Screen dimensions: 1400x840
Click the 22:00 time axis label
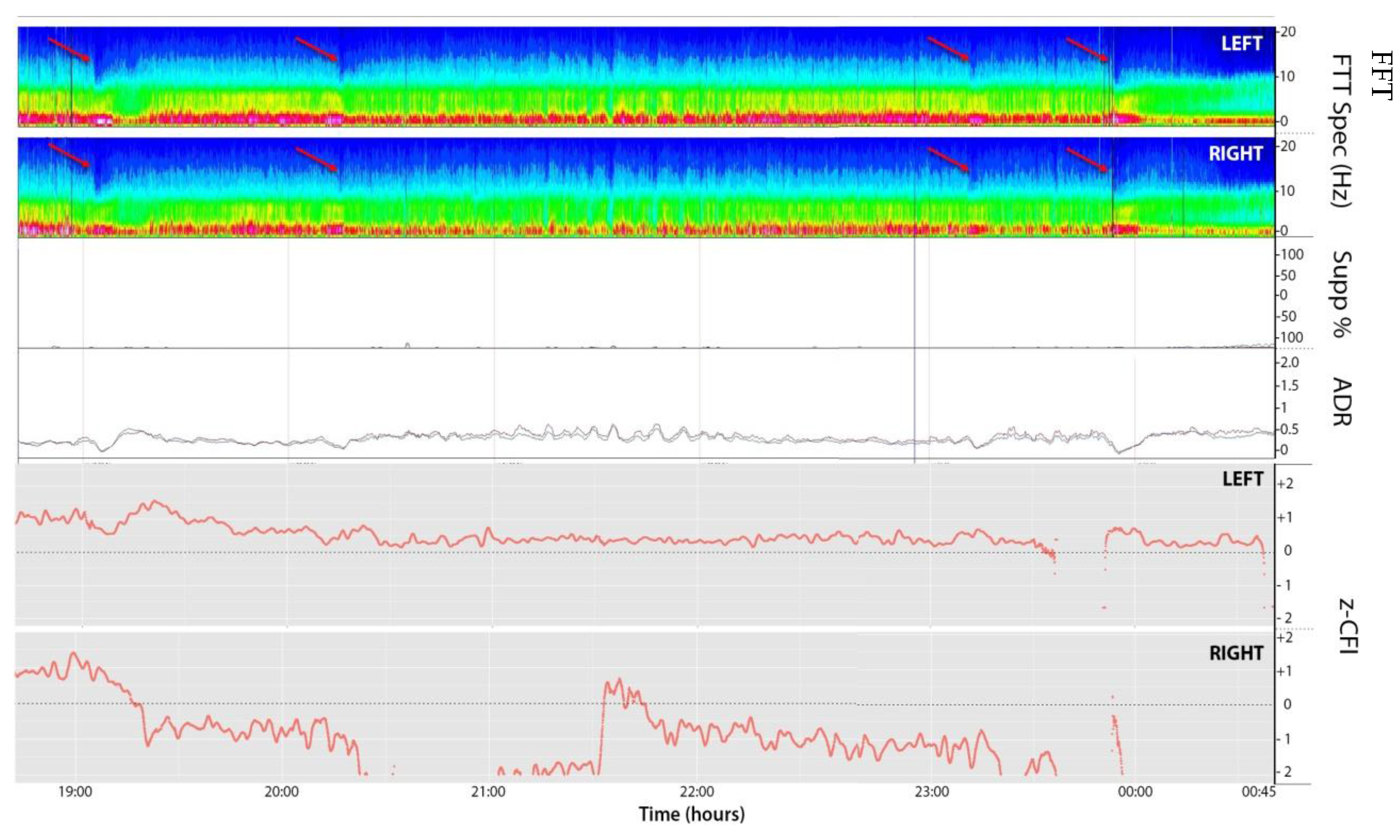(696, 791)
